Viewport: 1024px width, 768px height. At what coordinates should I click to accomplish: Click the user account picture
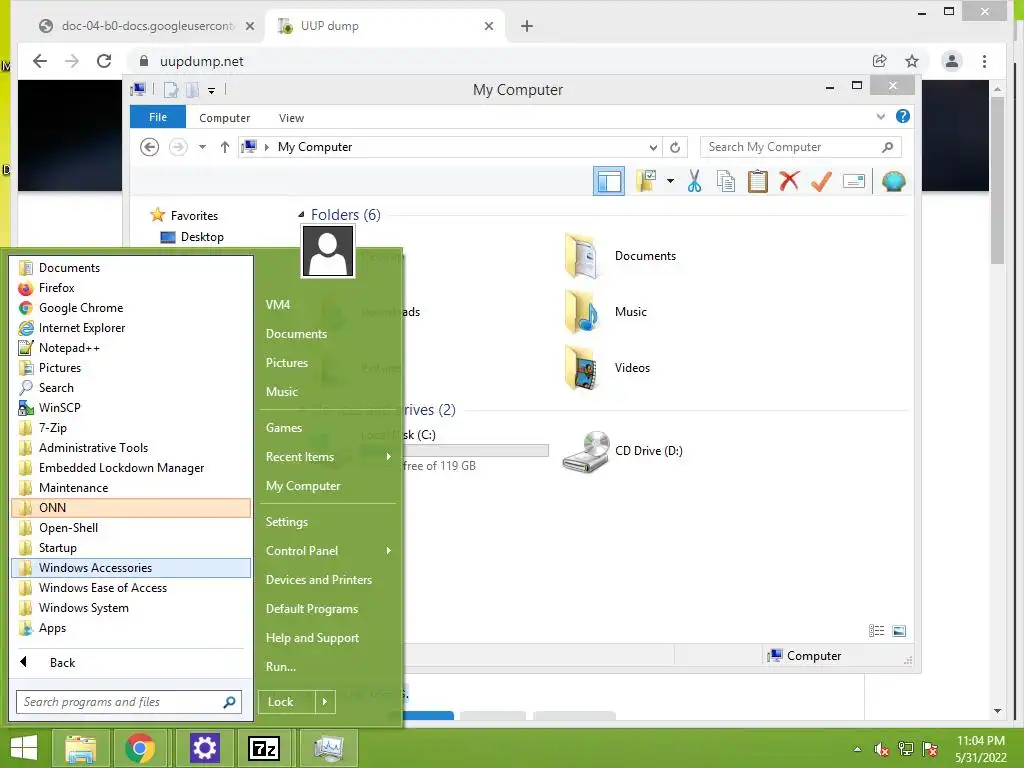coord(328,252)
